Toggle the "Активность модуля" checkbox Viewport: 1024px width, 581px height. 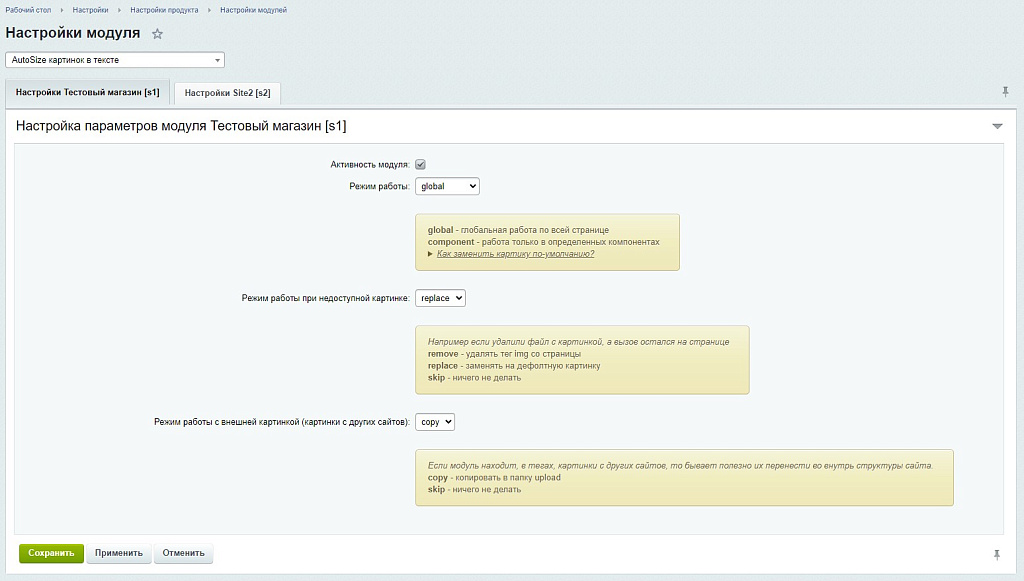[421, 165]
